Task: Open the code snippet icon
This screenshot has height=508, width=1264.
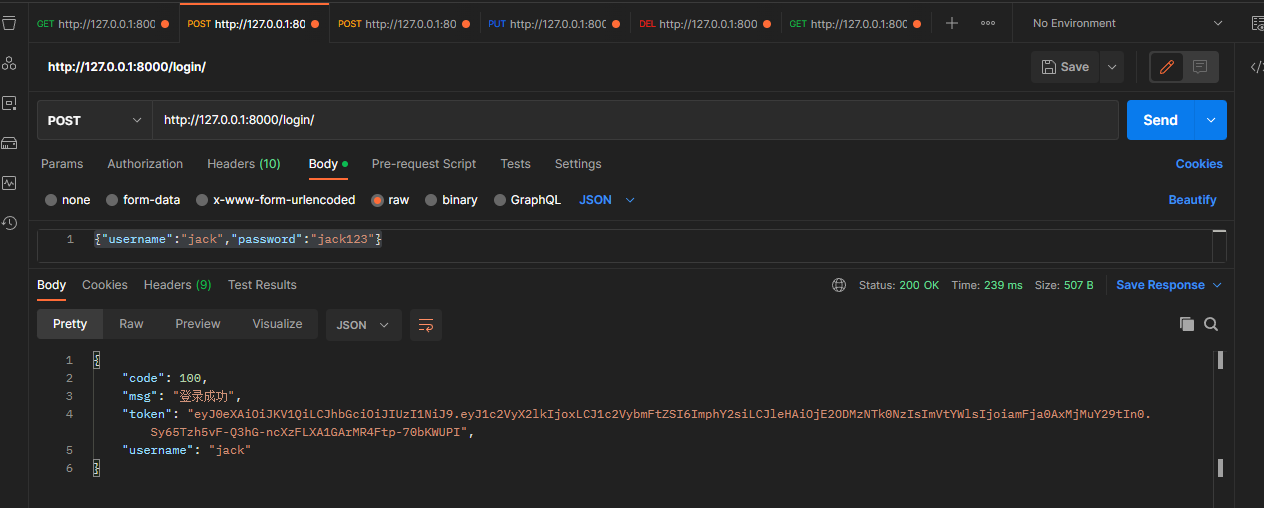Action: [x=1256, y=67]
